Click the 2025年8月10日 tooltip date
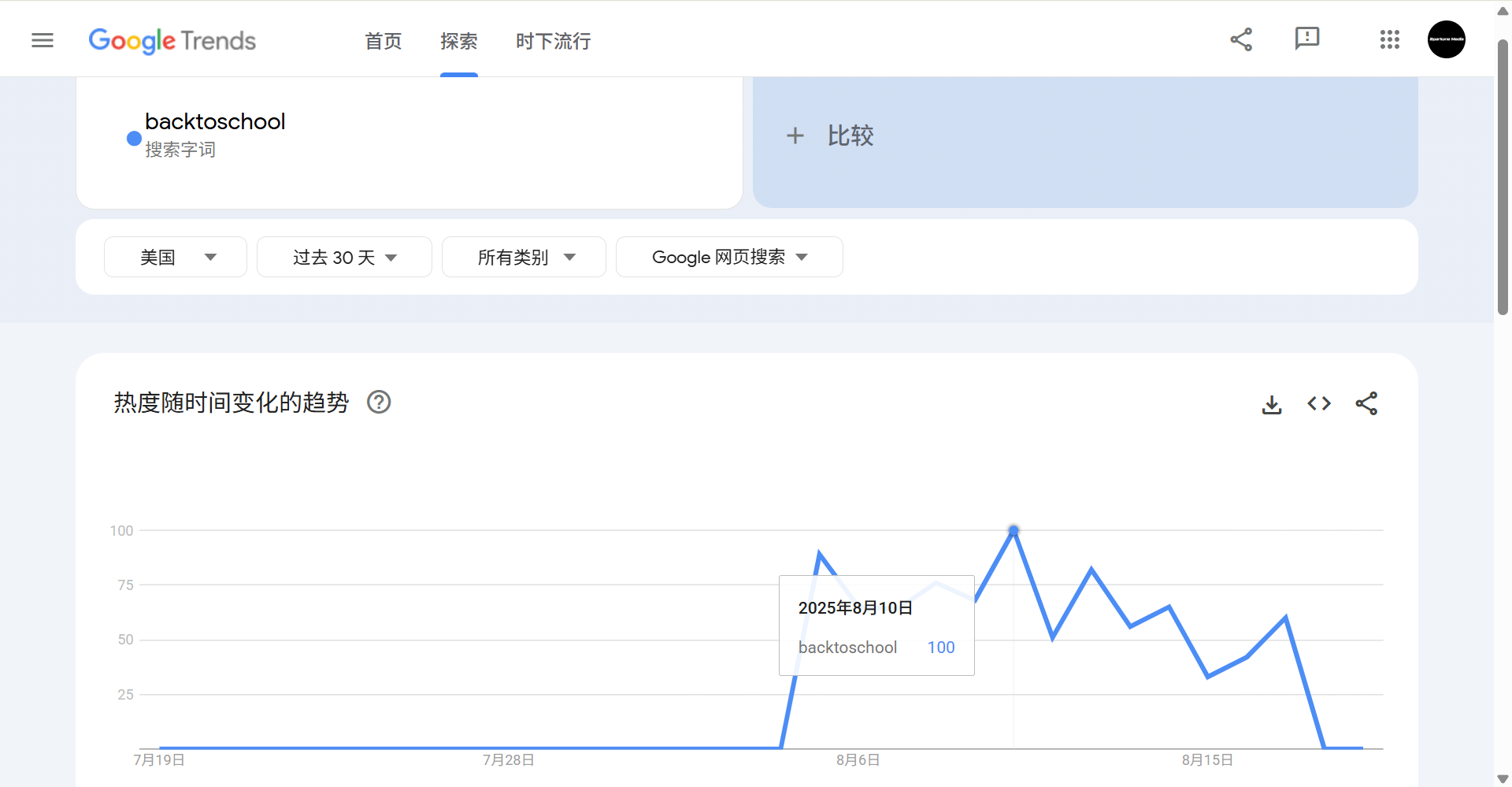1512x787 pixels. 855,608
